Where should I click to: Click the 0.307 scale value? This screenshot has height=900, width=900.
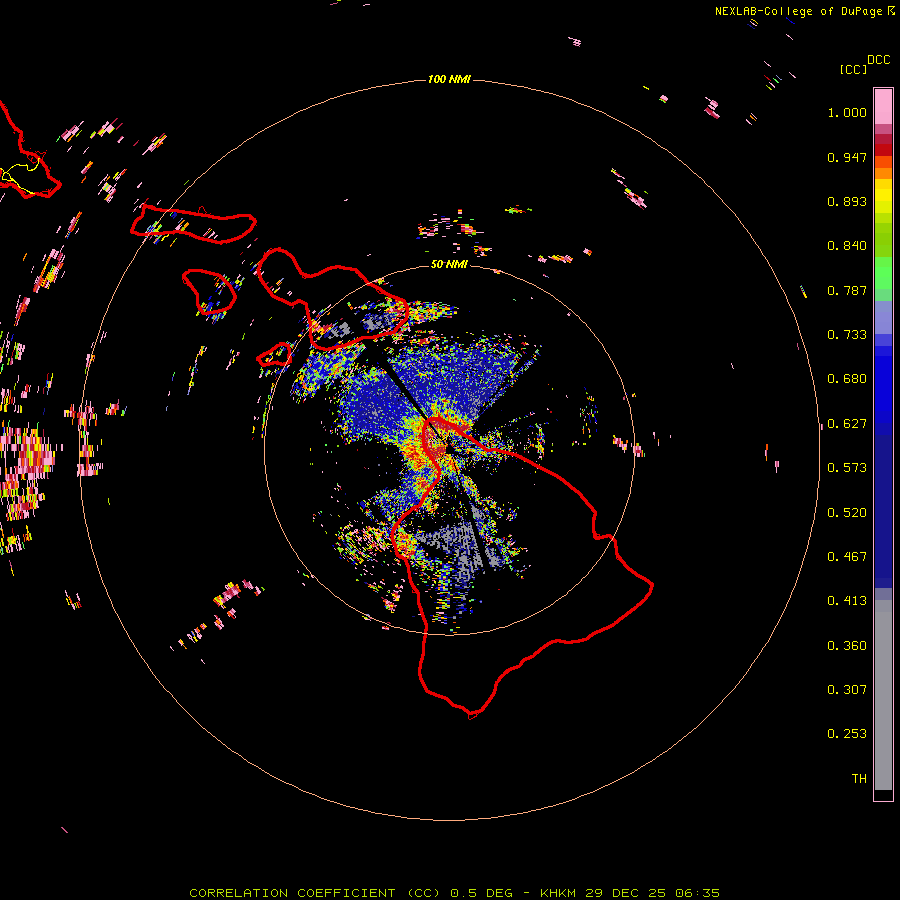click(847, 690)
